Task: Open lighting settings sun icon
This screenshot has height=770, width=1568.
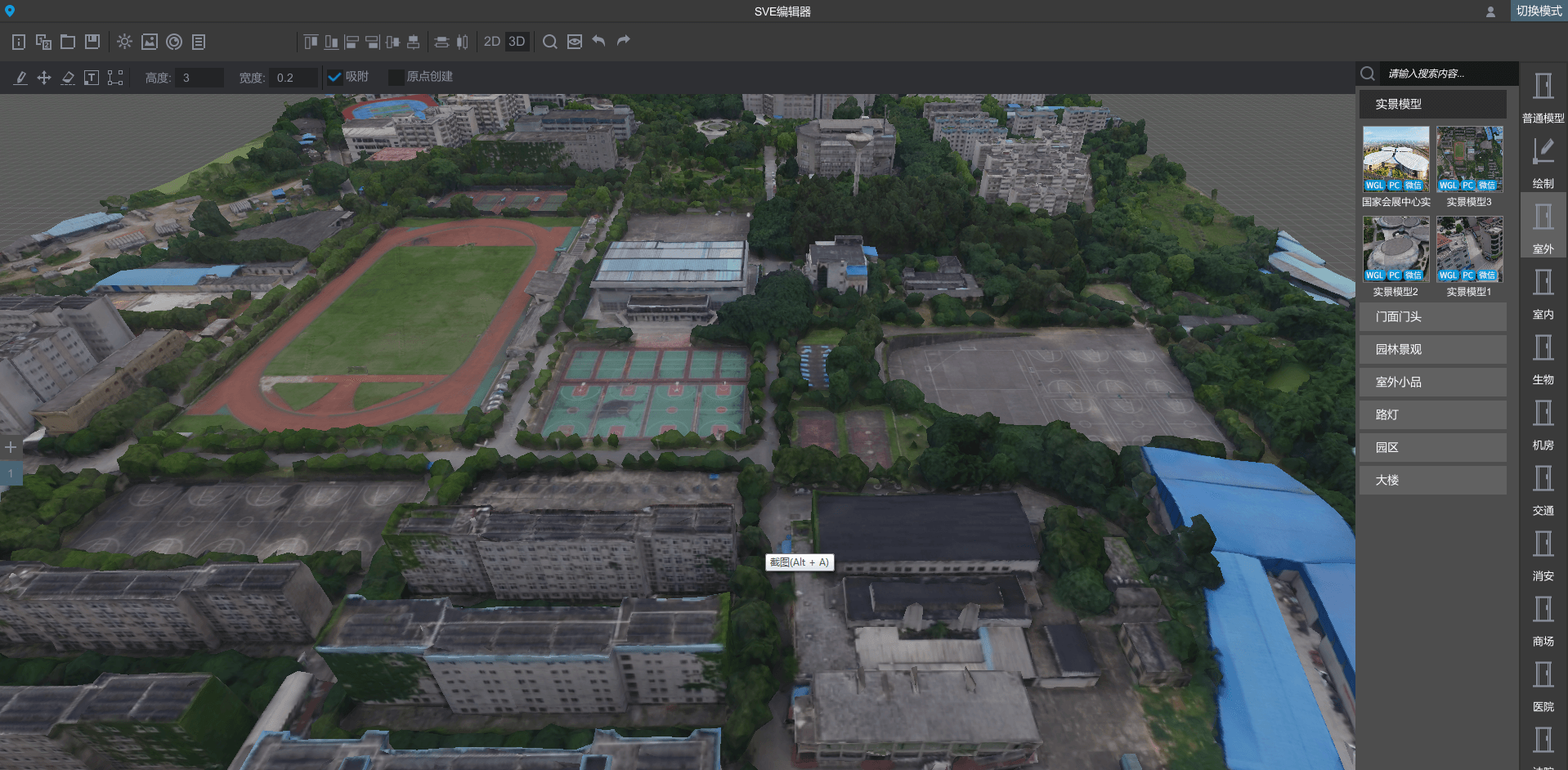Action: click(124, 42)
